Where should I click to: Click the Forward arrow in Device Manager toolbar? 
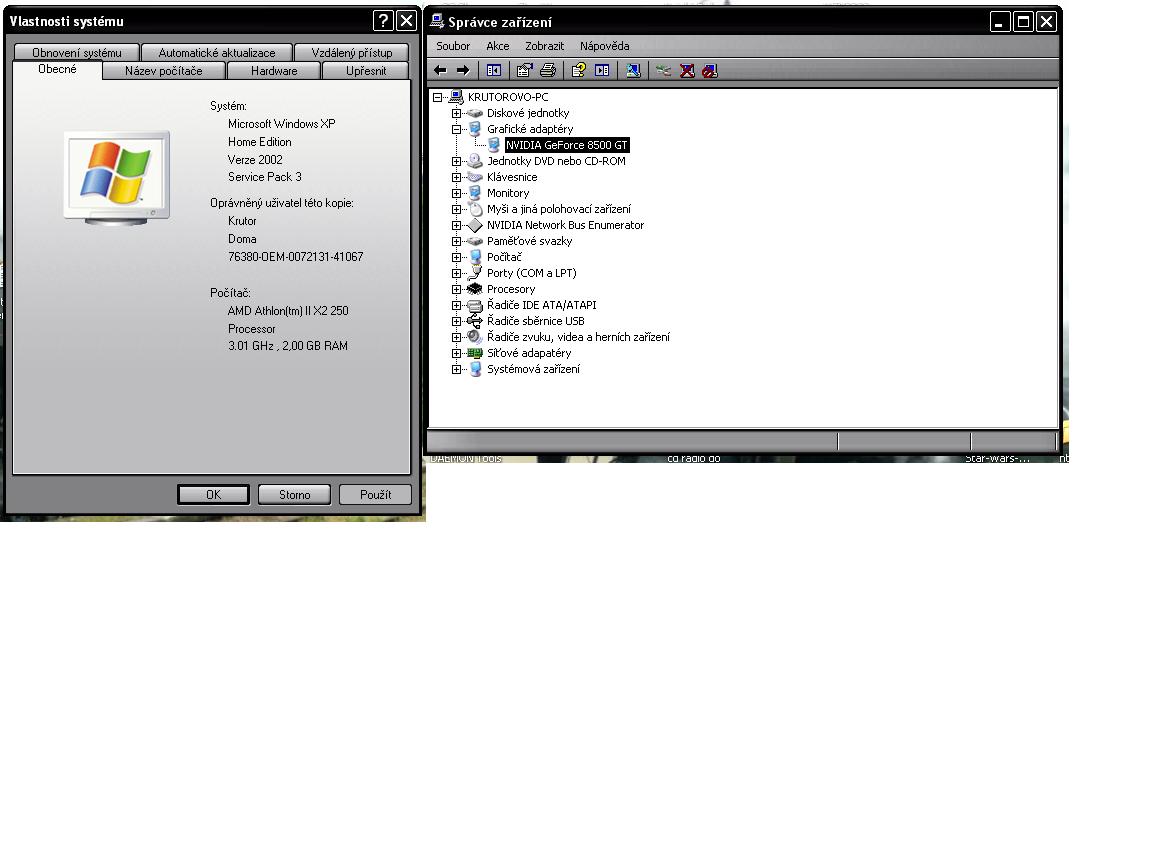coord(463,71)
